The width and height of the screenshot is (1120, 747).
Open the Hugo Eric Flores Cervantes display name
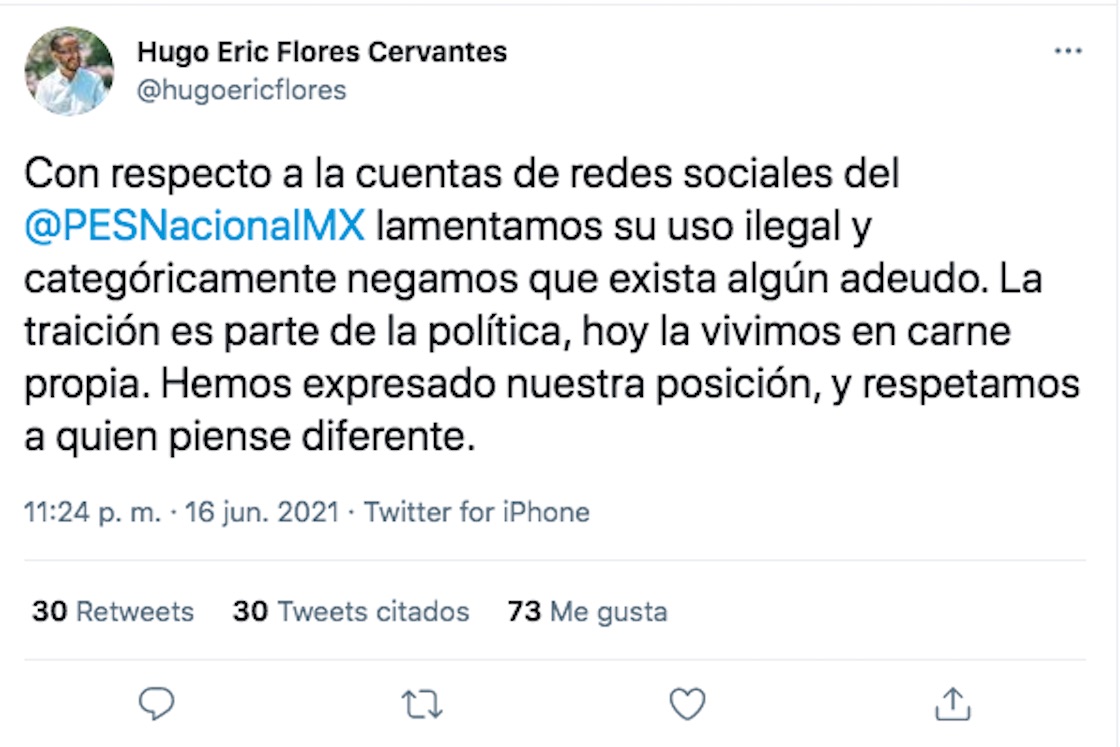click(321, 52)
